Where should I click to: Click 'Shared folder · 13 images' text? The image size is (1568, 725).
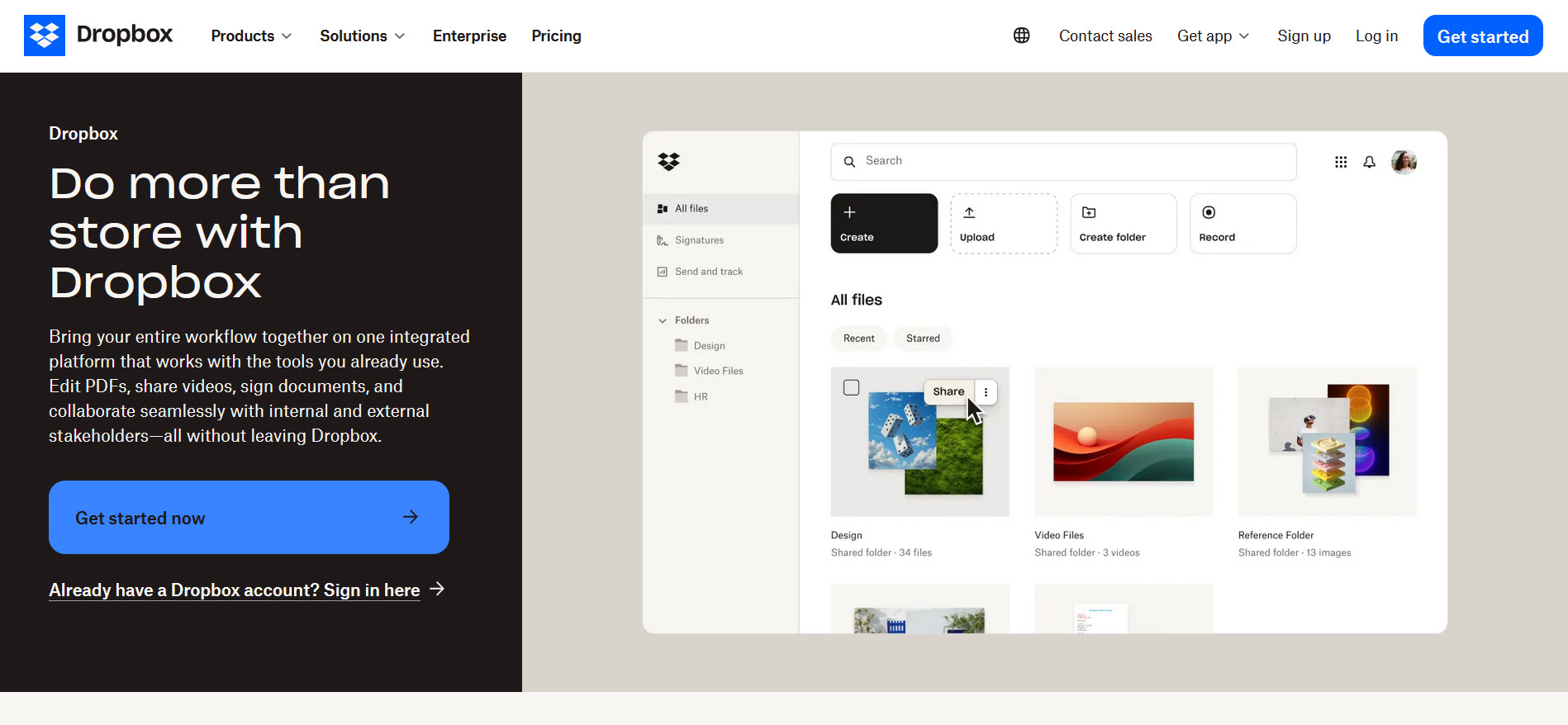(1295, 552)
